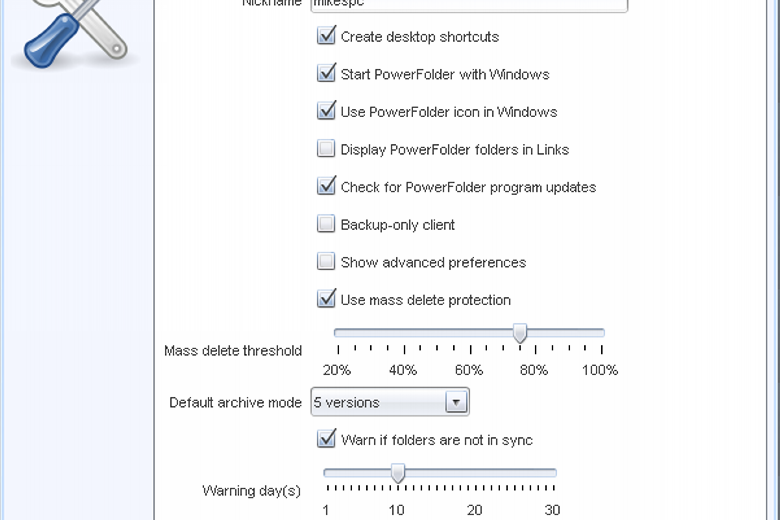Click the screwdriver and wrench preferences icon
Viewport: 780px width, 520px height.
[75, 33]
